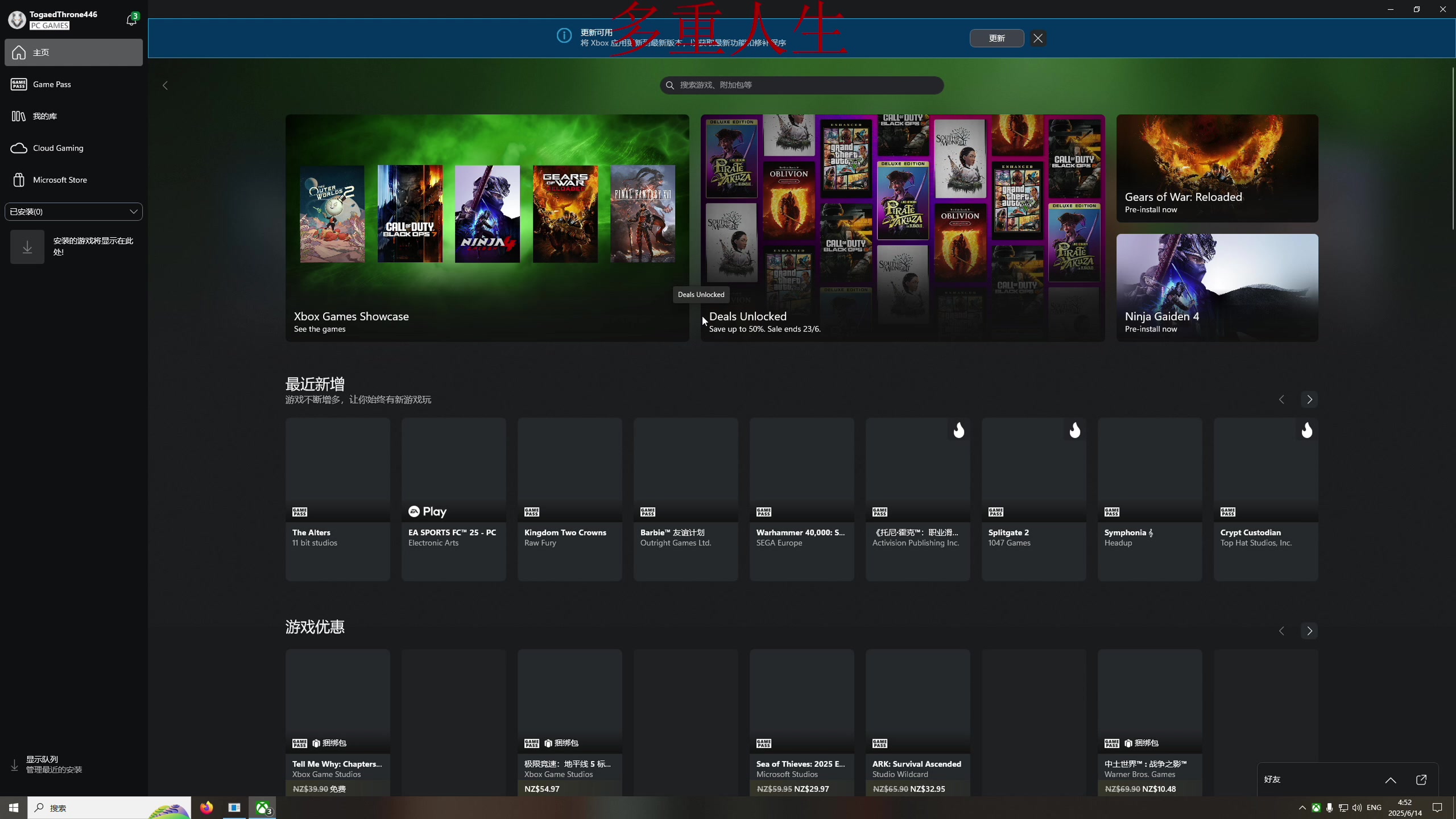
Task: Go to next page of 游戏优惠 carousel
Action: click(x=1309, y=631)
